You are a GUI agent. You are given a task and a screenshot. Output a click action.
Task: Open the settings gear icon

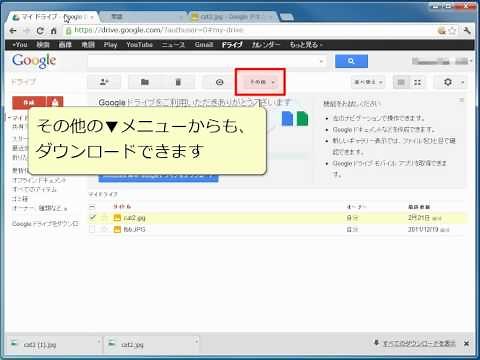click(448, 82)
